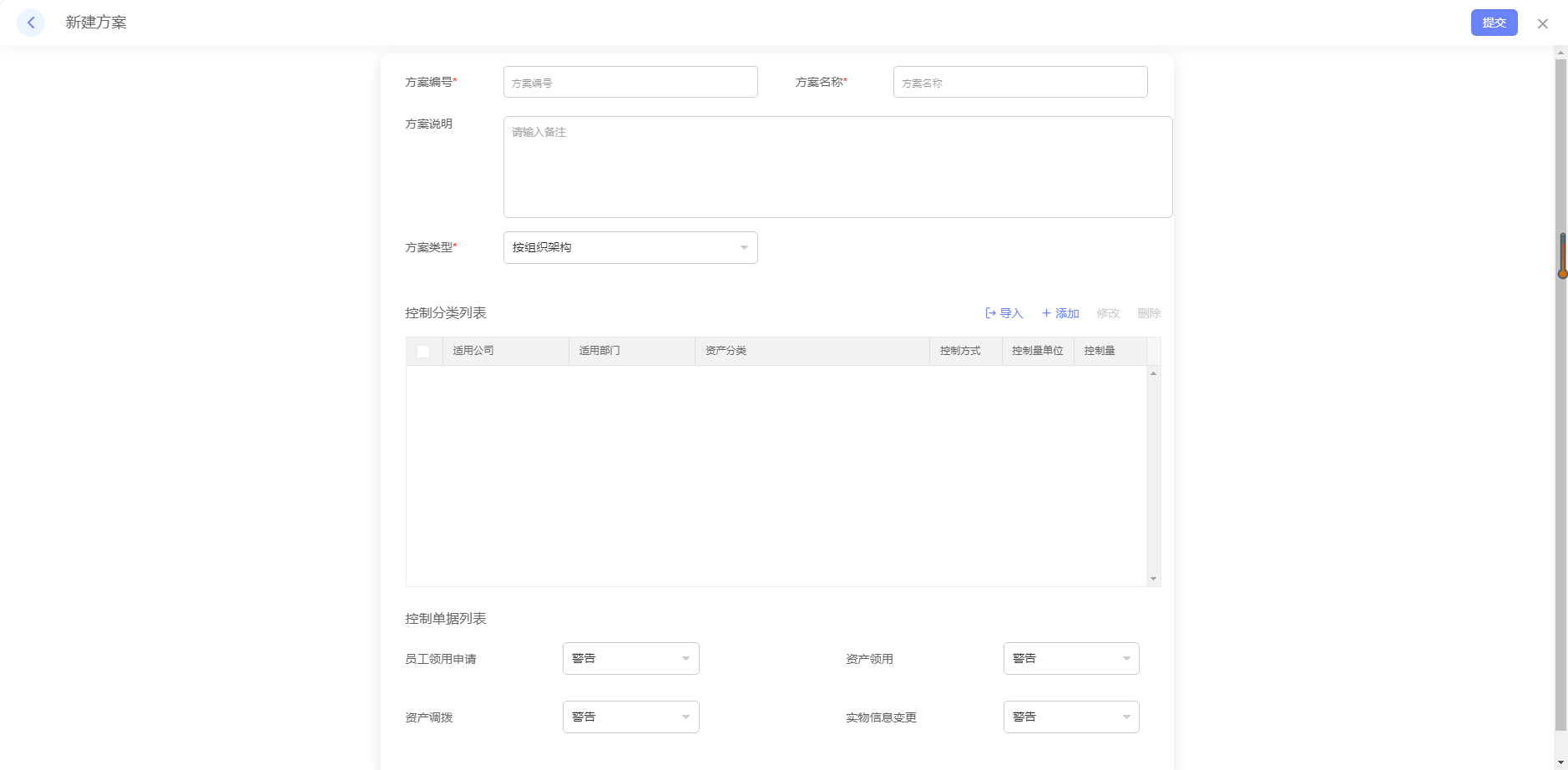
Task: Click the 适用公司 column header
Action: pos(473,351)
